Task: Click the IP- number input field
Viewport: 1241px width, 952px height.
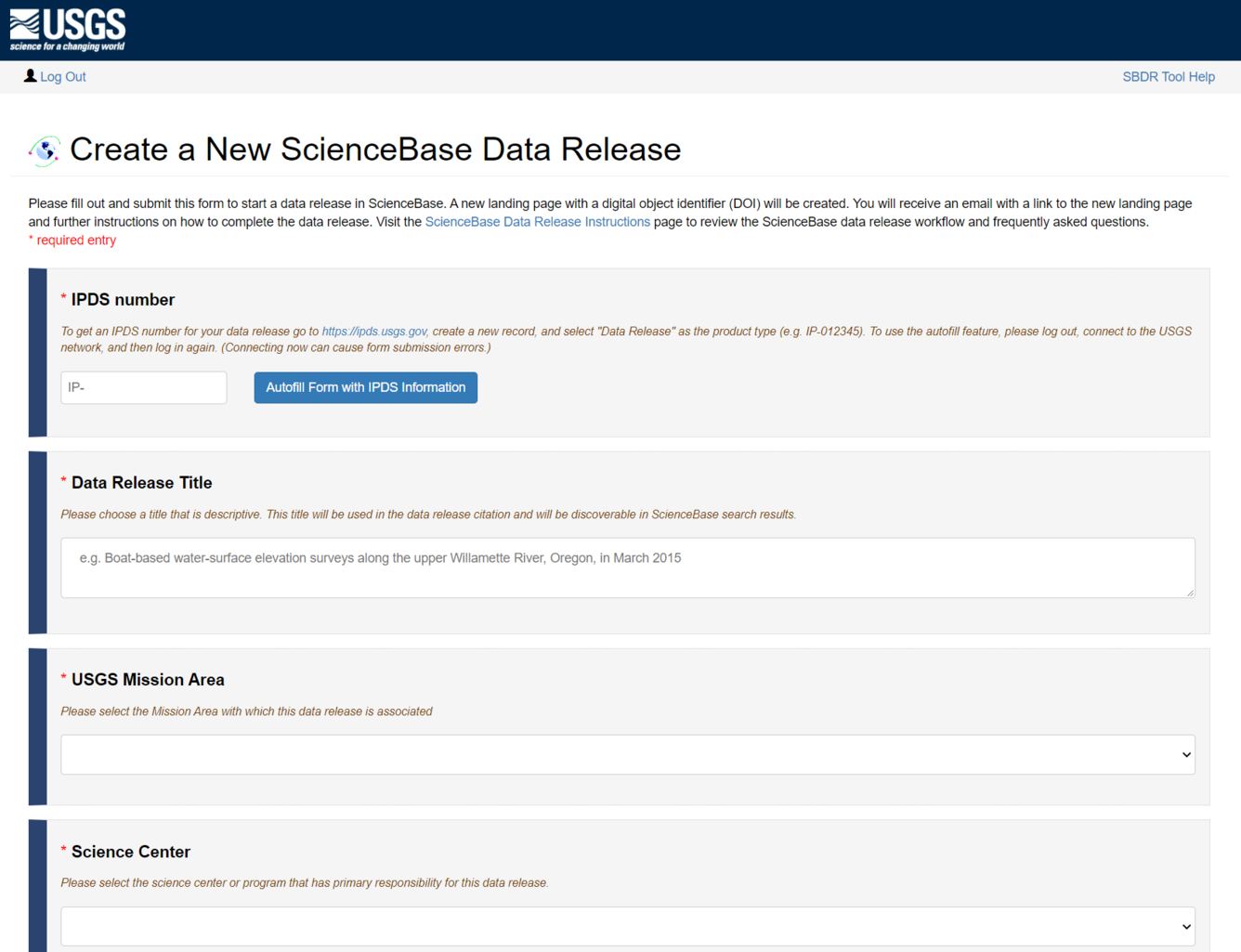Action: coord(144,387)
